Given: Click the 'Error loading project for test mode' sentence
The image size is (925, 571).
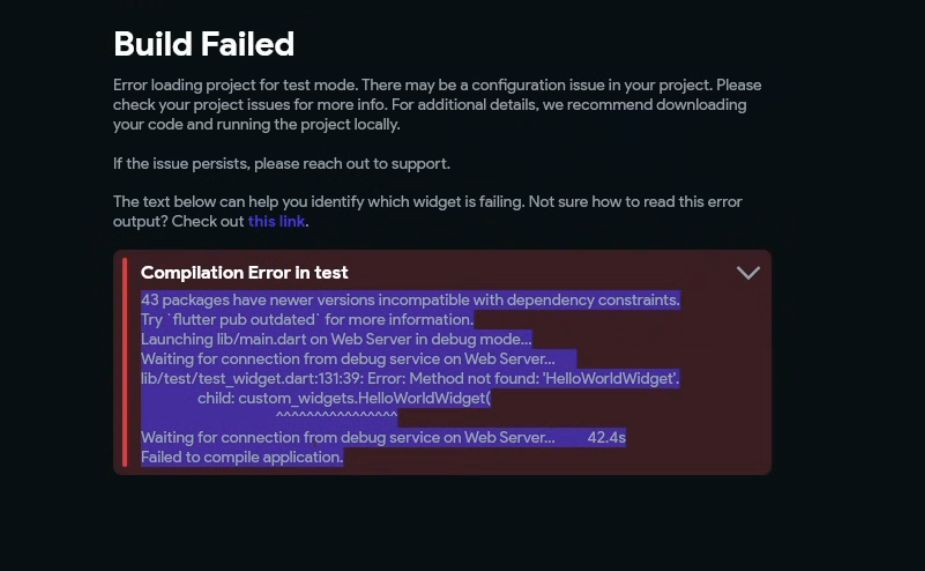Looking at the screenshot, I should pyautogui.click(x=235, y=86).
